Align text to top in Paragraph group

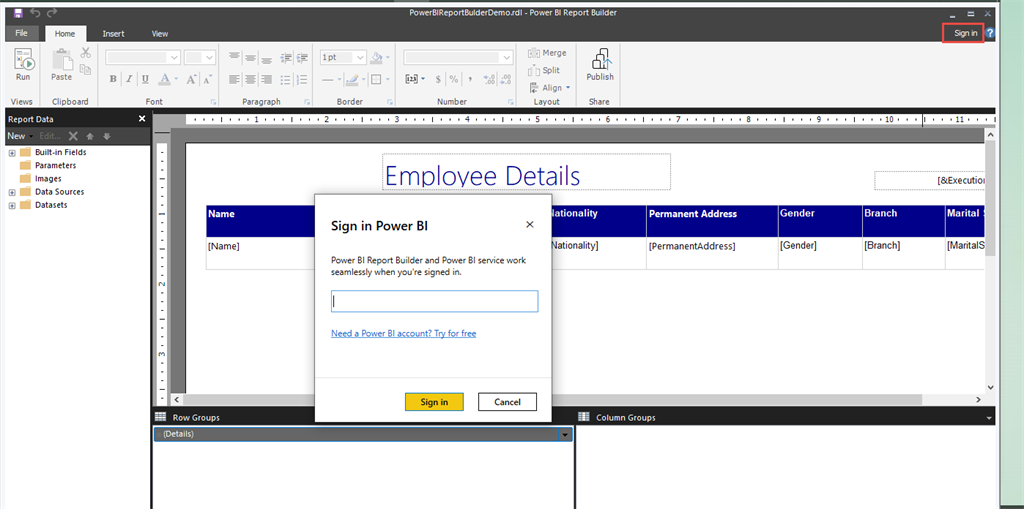tap(234, 57)
